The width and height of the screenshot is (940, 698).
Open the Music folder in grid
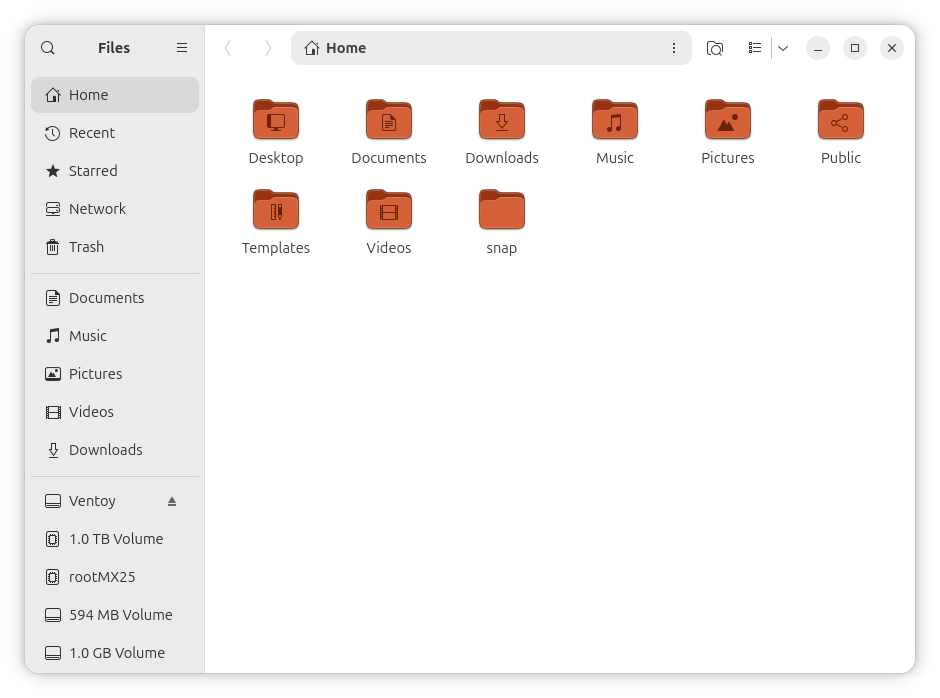click(x=614, y=122)
